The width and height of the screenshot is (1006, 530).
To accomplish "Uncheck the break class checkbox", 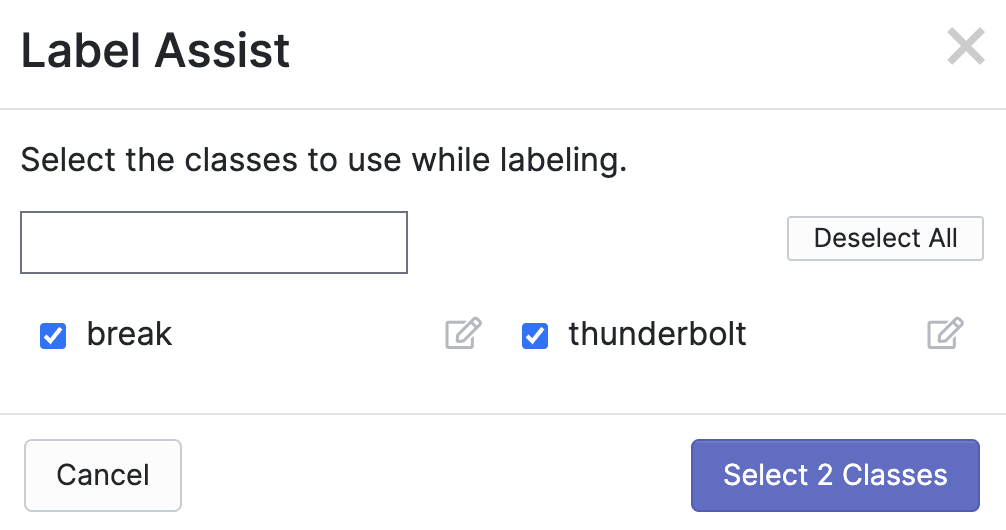I will pos(53,336).
